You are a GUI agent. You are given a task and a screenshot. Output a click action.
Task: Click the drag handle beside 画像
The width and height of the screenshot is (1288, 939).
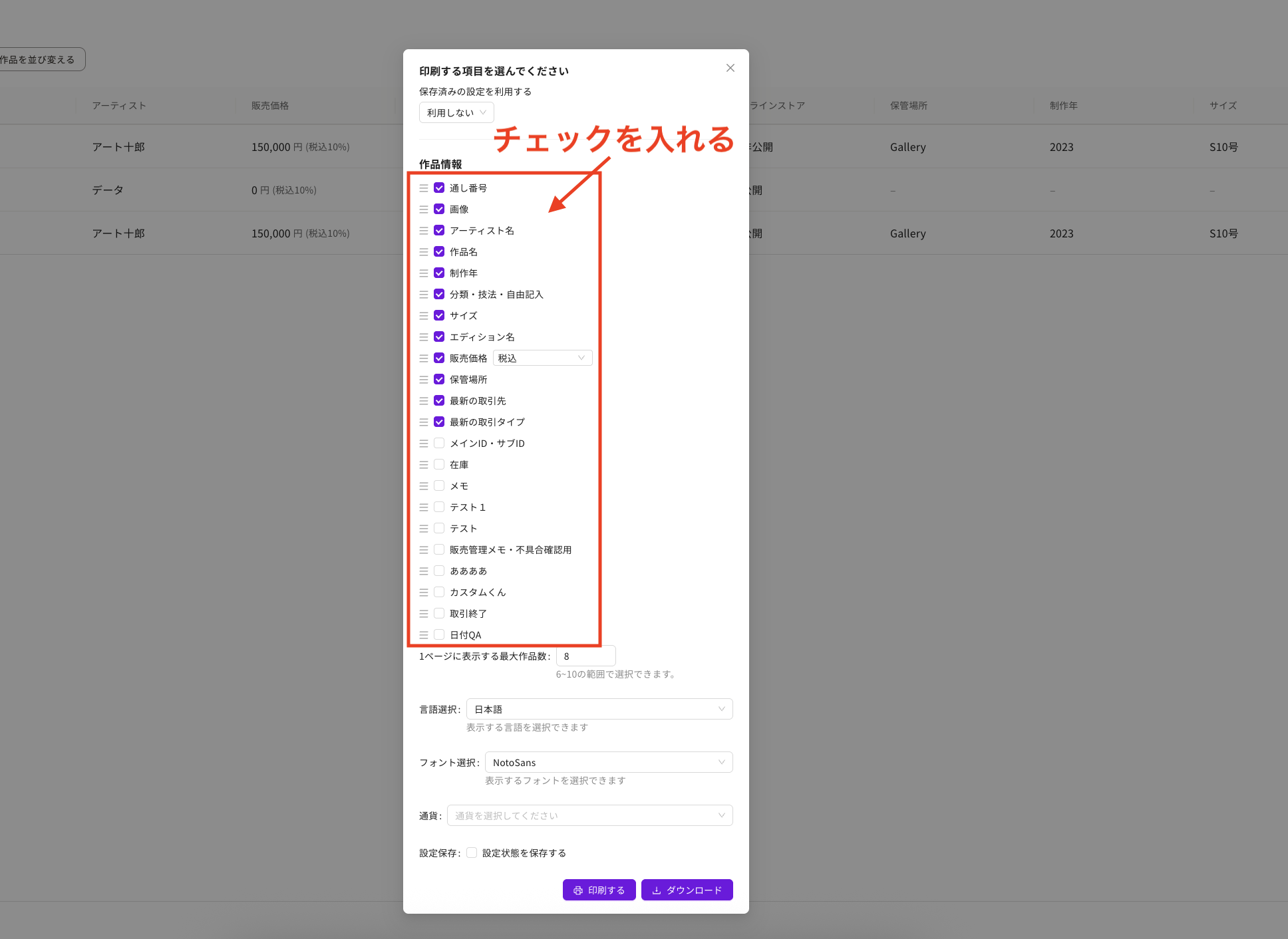[x=425, y=209]
